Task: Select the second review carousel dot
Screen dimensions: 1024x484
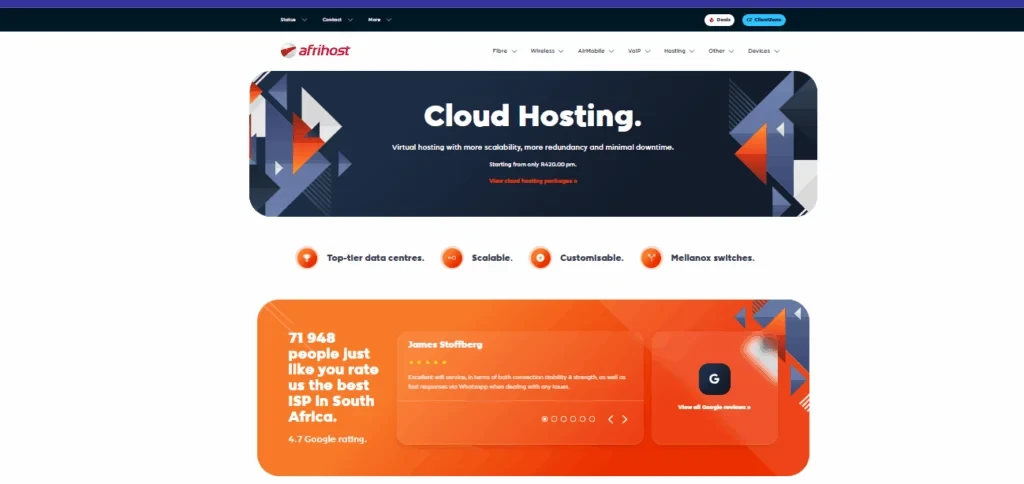Action: (554, 419)
